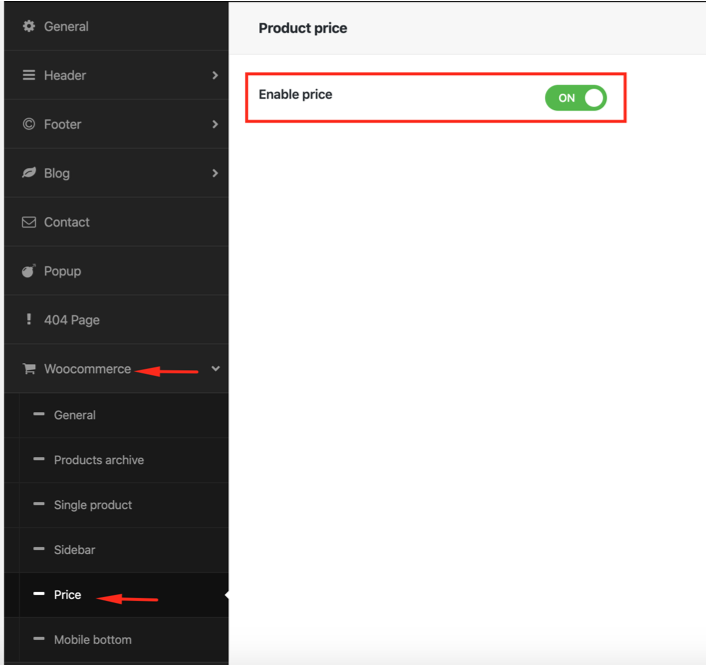This screenshot has height=665, width=707.
Task: Expand the Footer submenu chevron
Action: [215, 124]
